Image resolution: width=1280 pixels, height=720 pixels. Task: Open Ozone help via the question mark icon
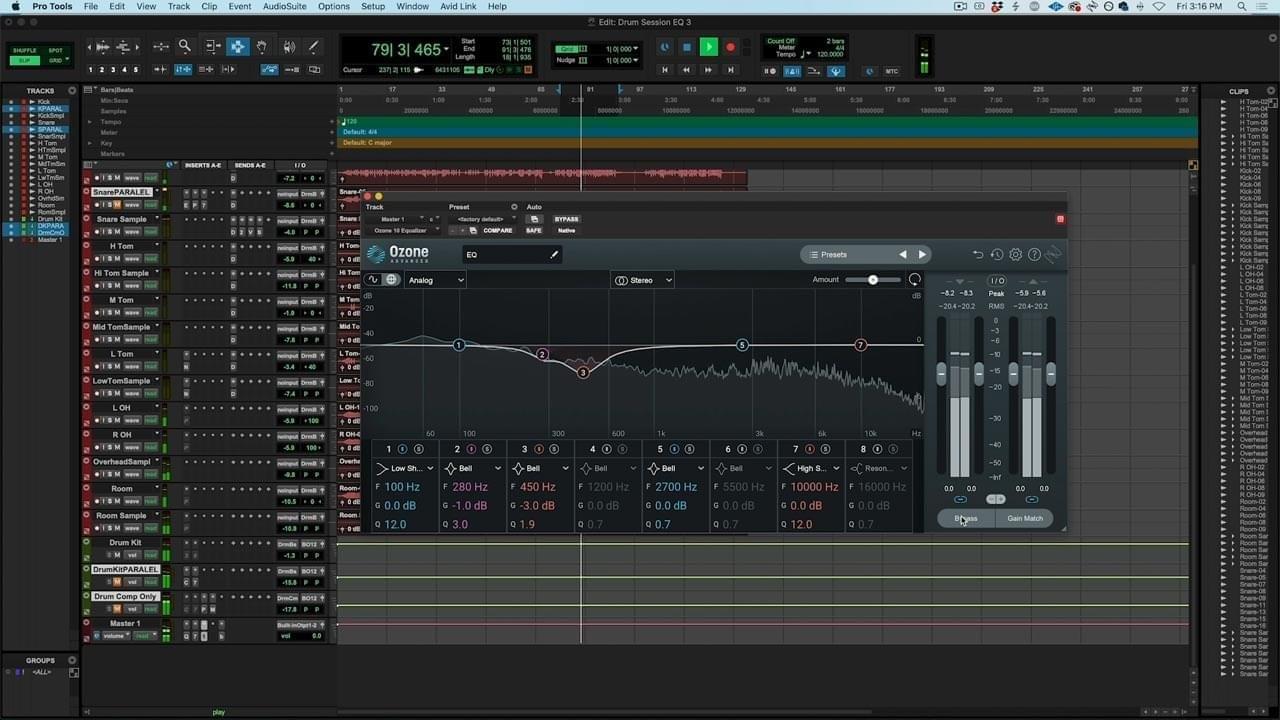[1034, 254]
